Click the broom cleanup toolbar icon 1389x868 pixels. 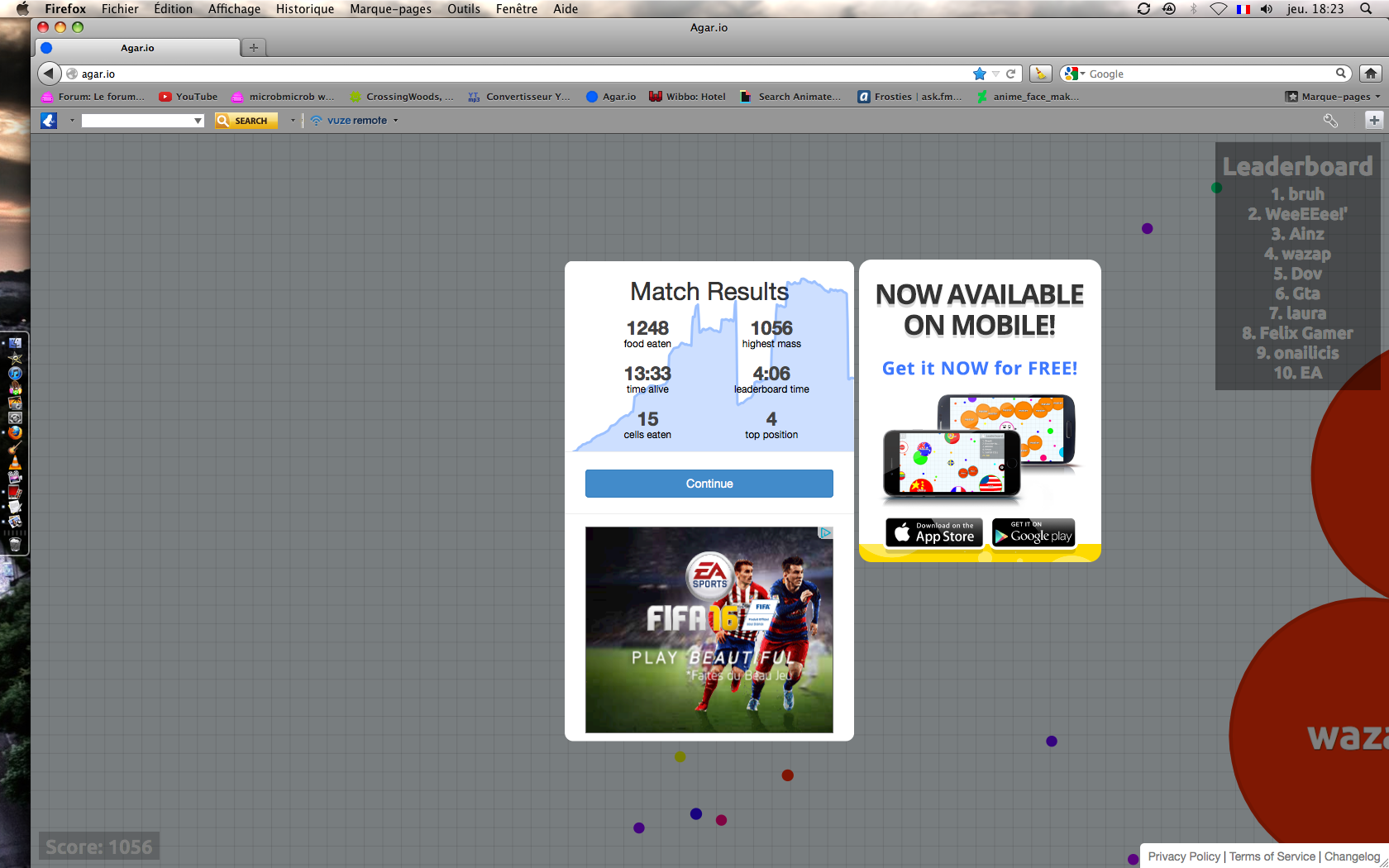click(x=1040, y=74)
